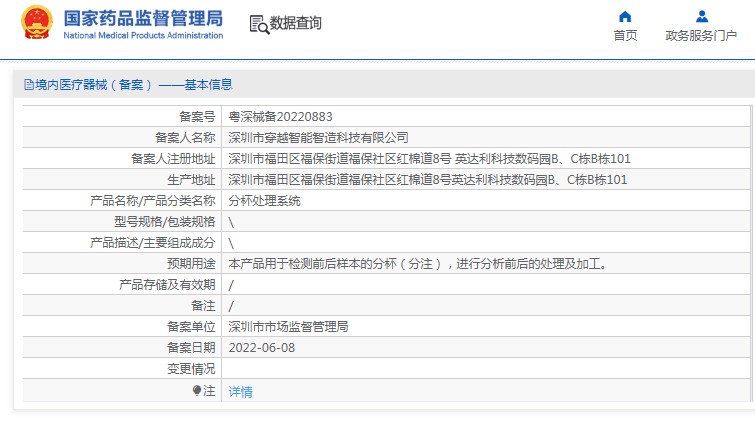
Task: Click the 备案单位 row label
Action: pos(191,327)
